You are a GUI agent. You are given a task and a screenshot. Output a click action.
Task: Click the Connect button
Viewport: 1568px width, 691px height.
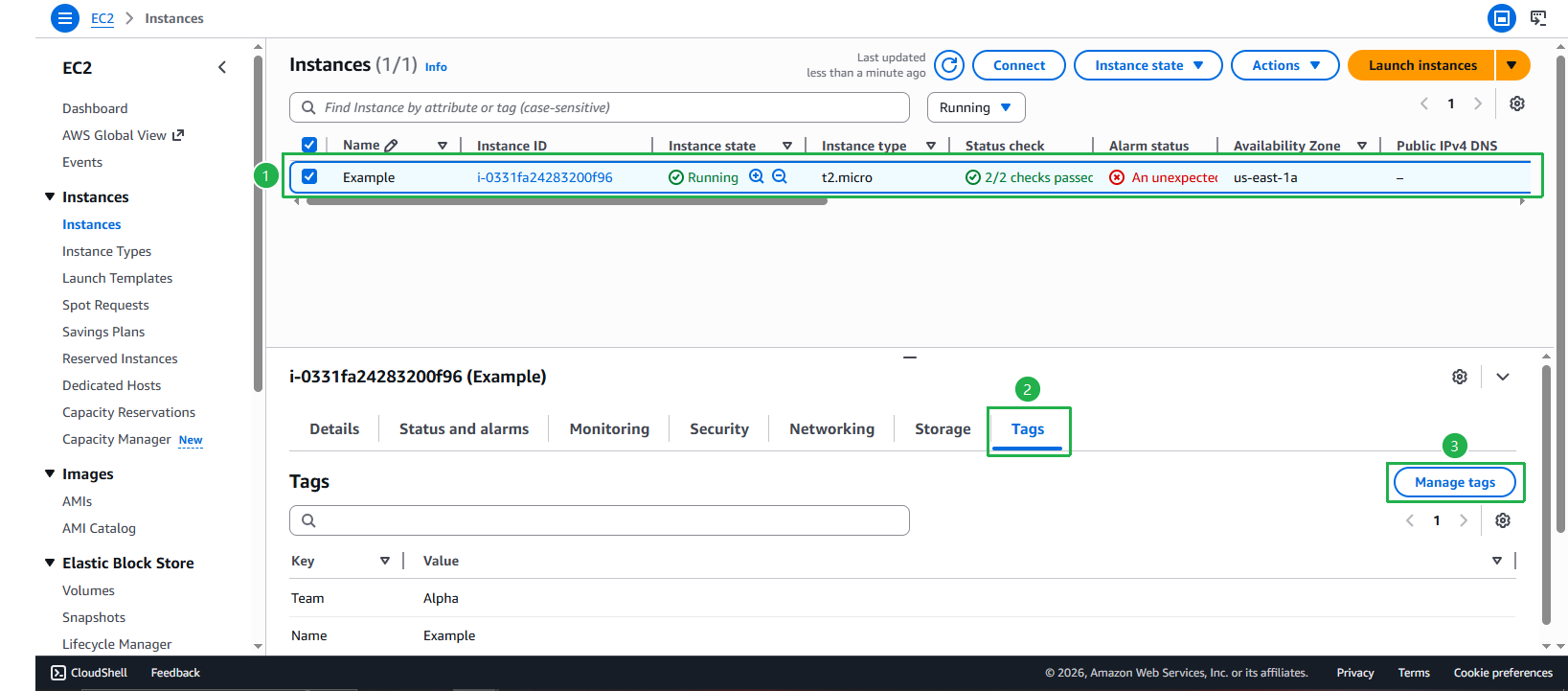pyautogui.click(x=1019, y=65)
